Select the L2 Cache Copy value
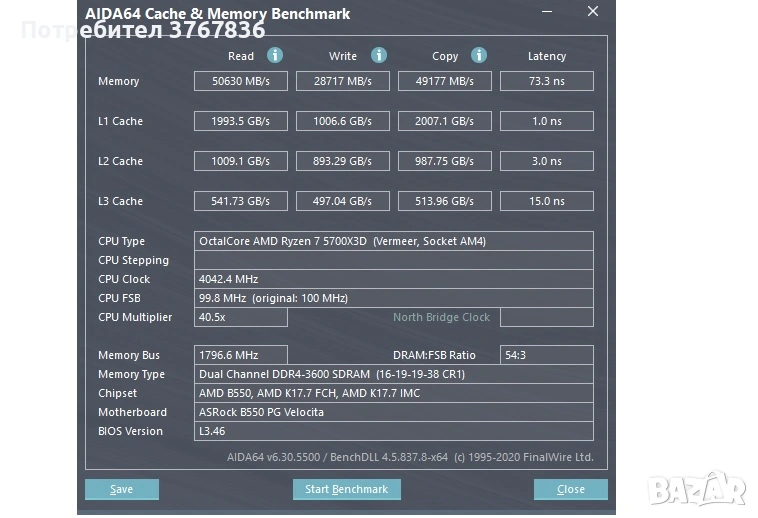This screenshot has width=758, height=518. (445, 161)
